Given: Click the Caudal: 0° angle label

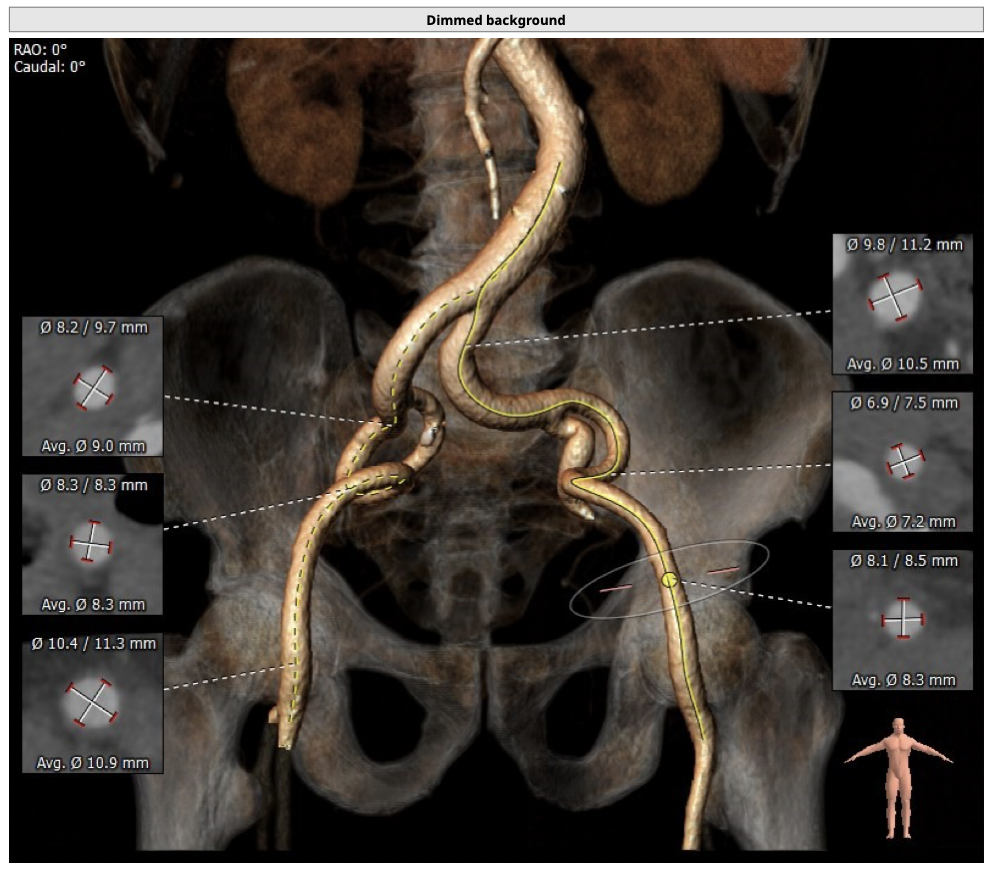Looking at the screenshot, I should (x=50, y=66).
